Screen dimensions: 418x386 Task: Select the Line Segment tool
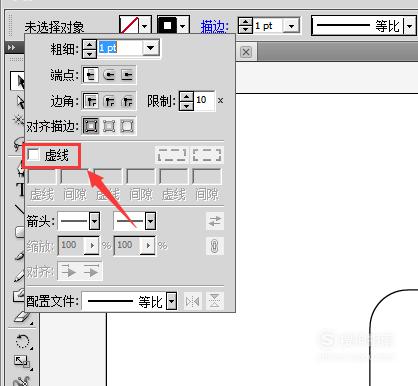tap(20, 209)
